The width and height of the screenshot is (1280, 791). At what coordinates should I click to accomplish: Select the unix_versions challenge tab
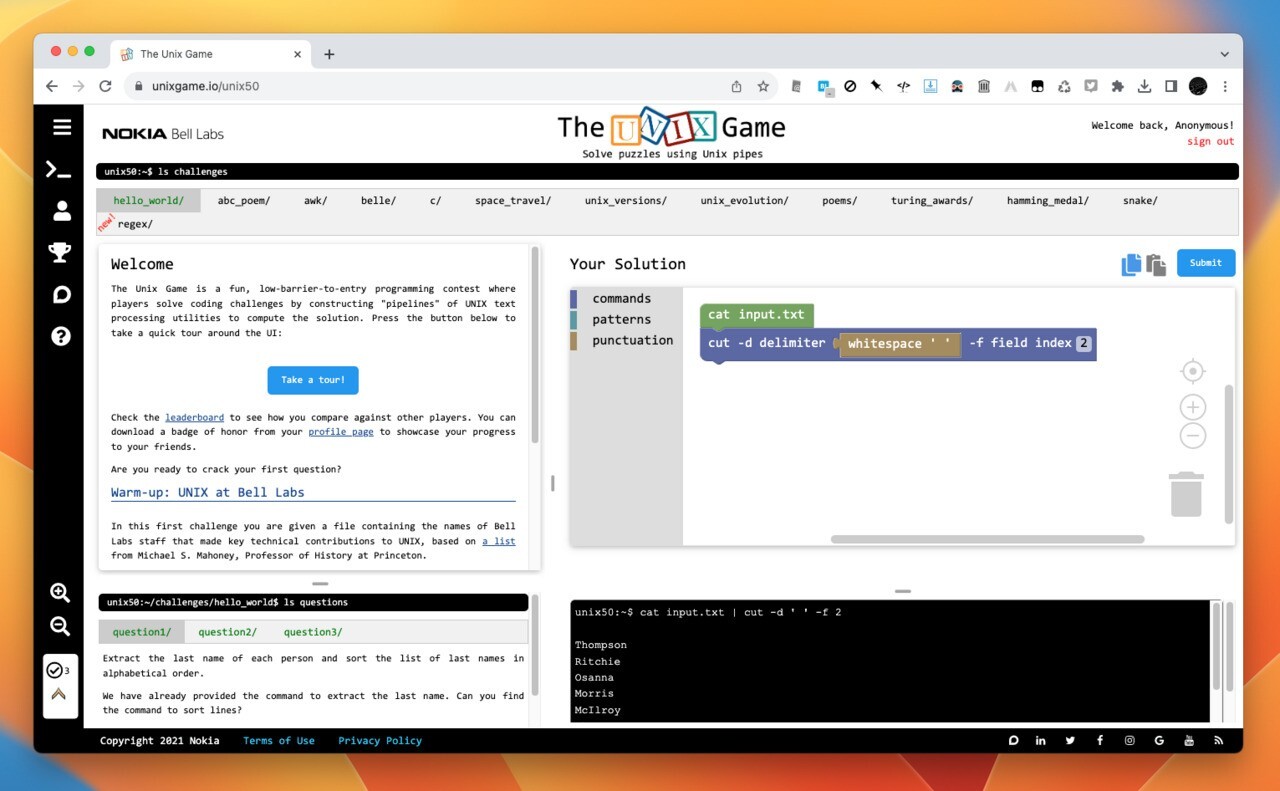(x=625, y=200)
